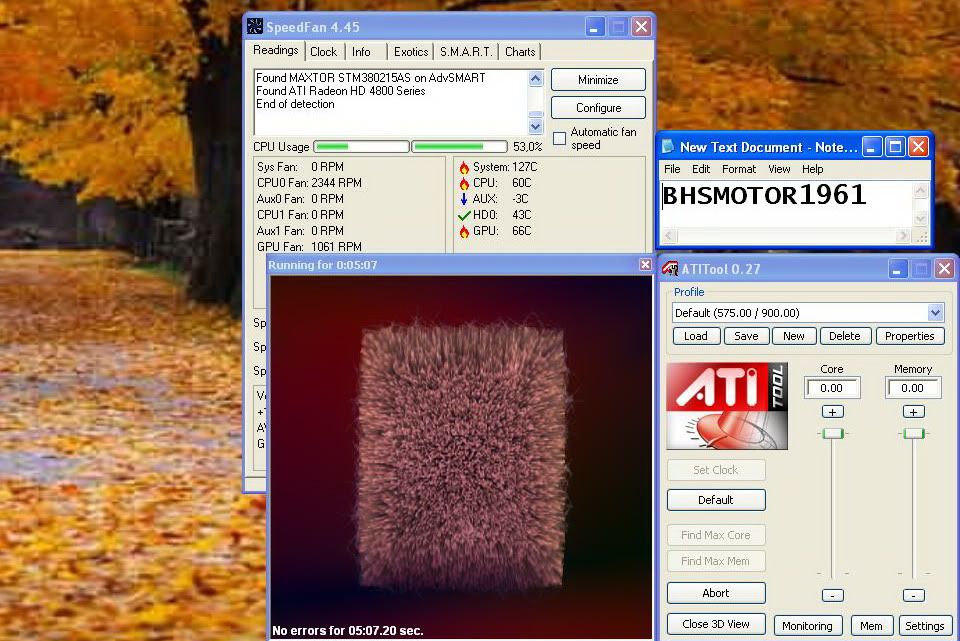Open Notepad's Help menu
Image resolution: width=960 pixels, height=641 pixels.
(812, 169)
